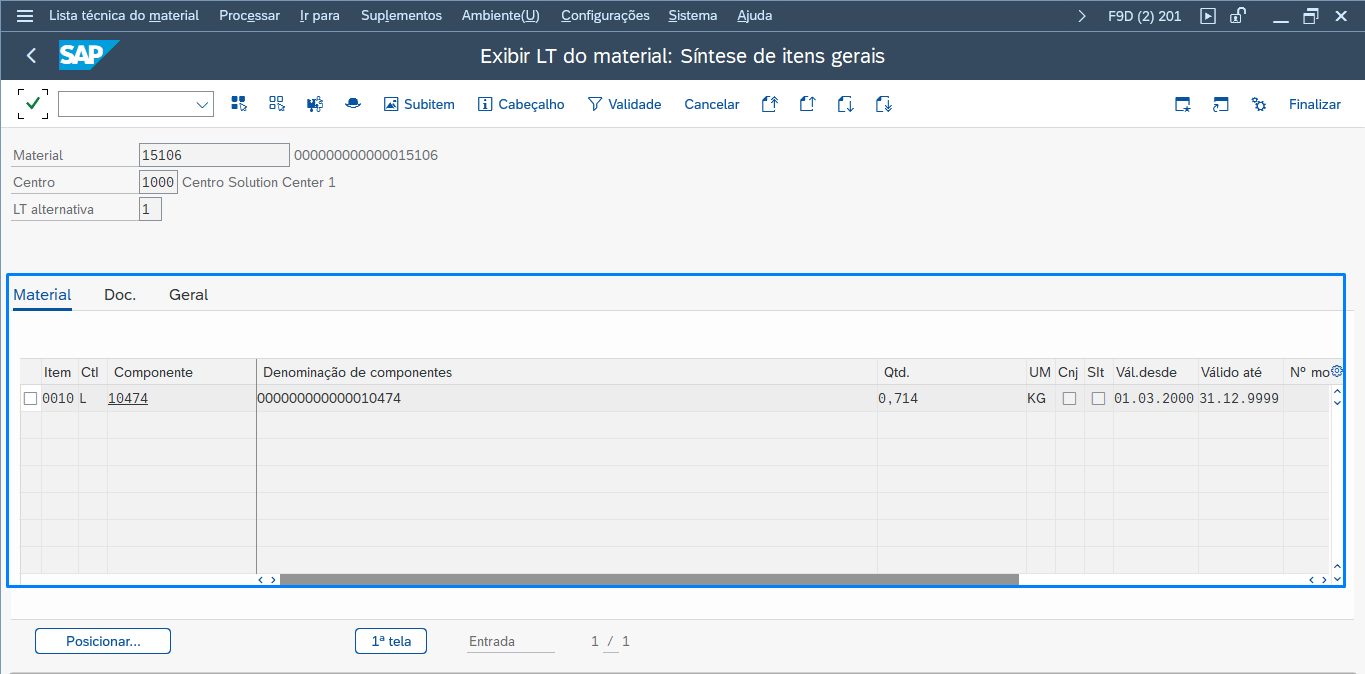Click the Deselect all items icon
The image size is (1365, 674).
[x=277, y=104]
